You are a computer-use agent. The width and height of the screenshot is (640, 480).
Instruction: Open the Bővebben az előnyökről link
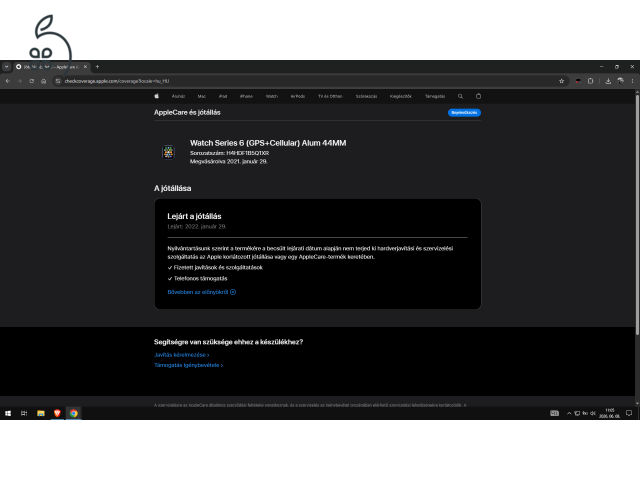coord(202,292)
